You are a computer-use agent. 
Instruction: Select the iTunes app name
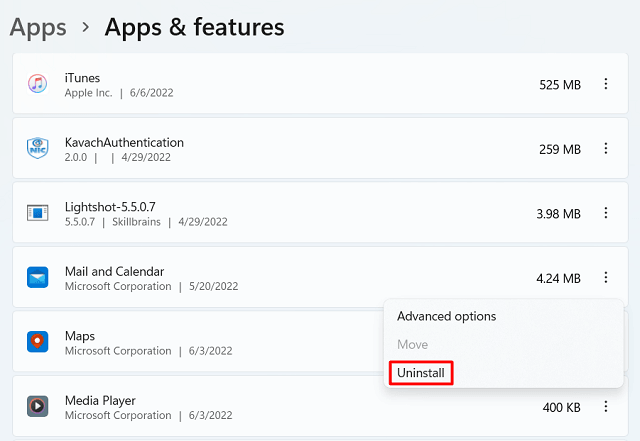(81, 77)
